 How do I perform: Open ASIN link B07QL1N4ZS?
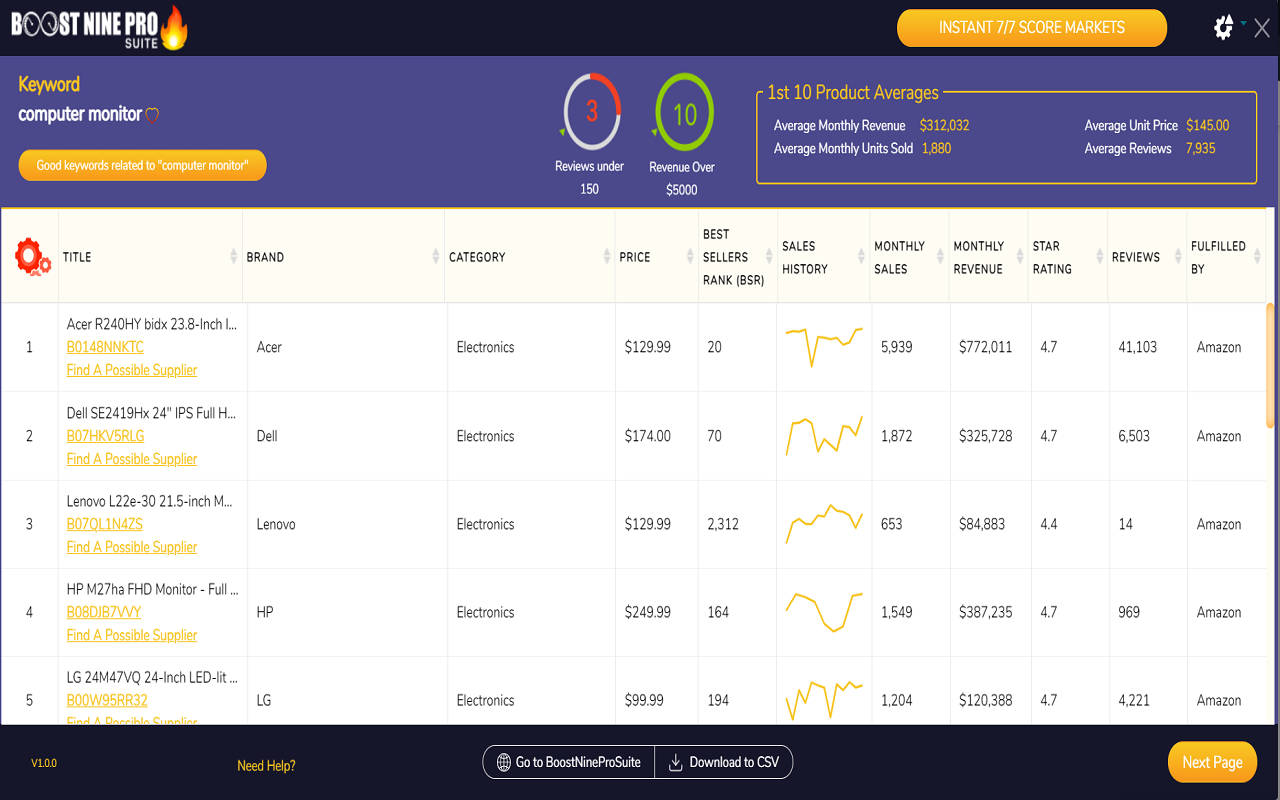click(104, 524)
